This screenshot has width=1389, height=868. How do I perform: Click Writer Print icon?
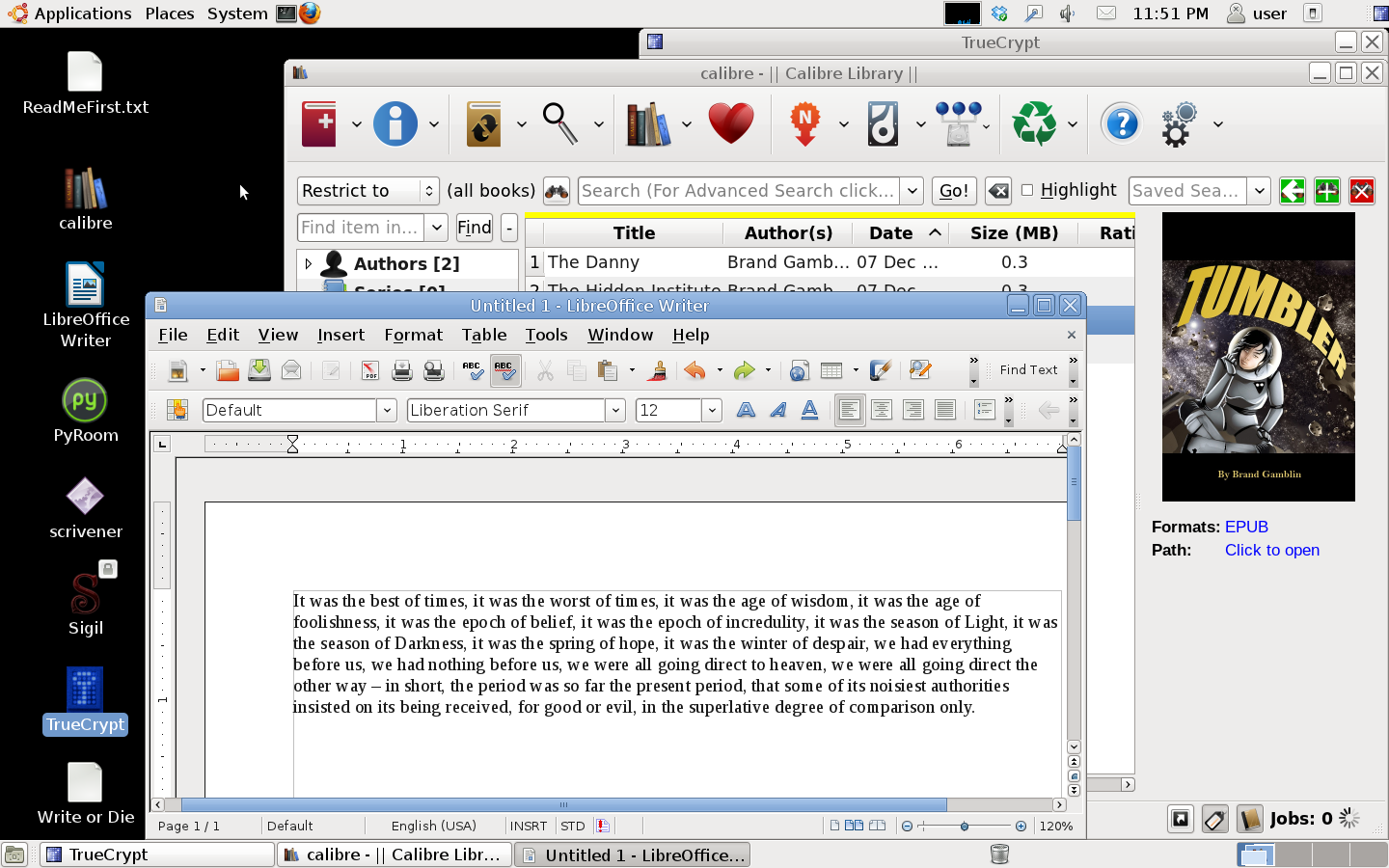[x=402, y=370]
